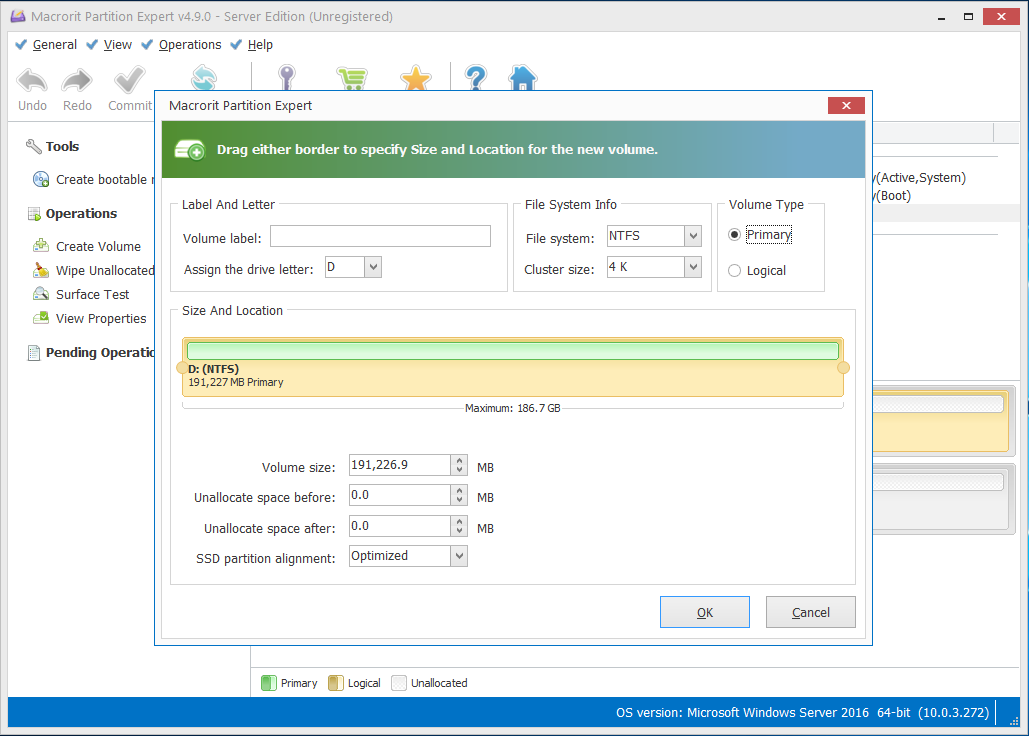Click the Cancel button
Screen dimensions: 1029x736
[x=810, y=612]
